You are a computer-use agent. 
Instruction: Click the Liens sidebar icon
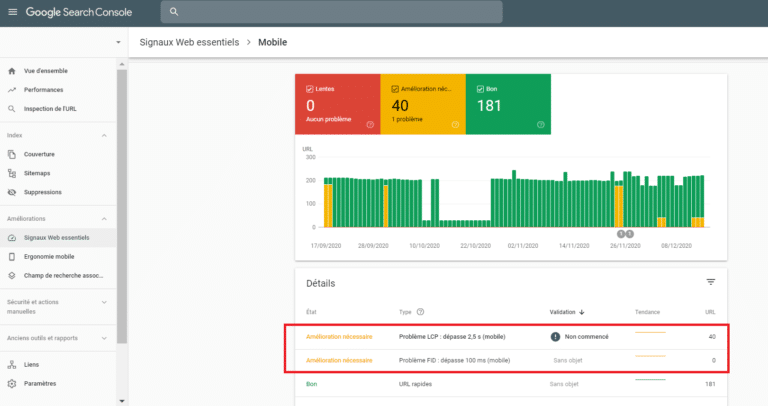pyautogui.click(x=12, y=365)
